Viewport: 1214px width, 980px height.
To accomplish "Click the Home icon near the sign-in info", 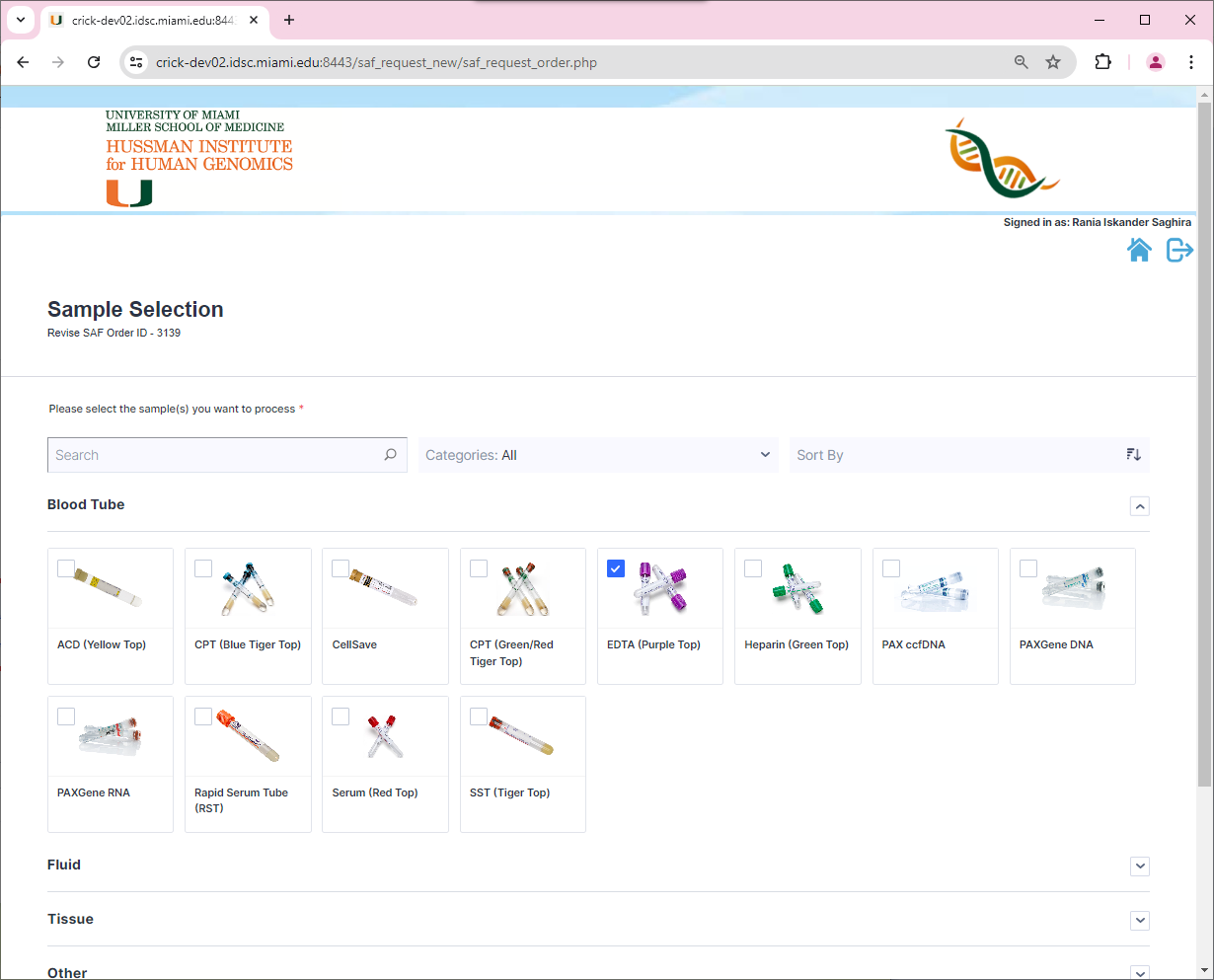I will point(1139,250).
